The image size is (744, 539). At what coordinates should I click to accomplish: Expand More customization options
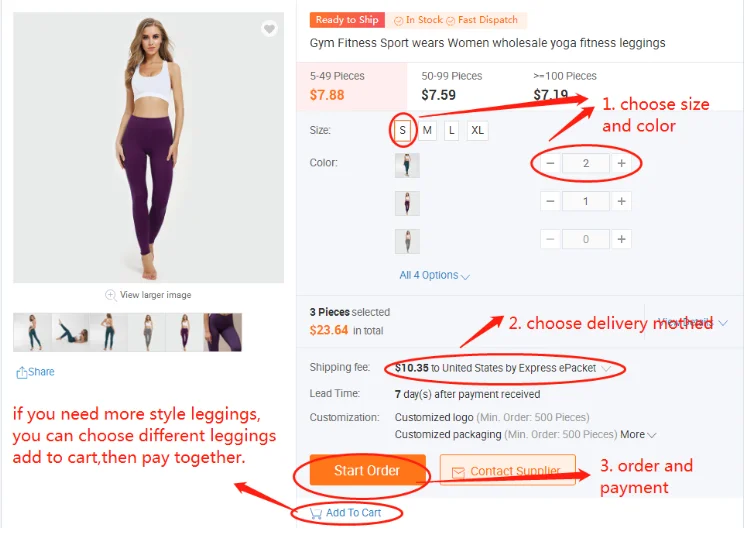pyautogui.click(x=638, y=435)
